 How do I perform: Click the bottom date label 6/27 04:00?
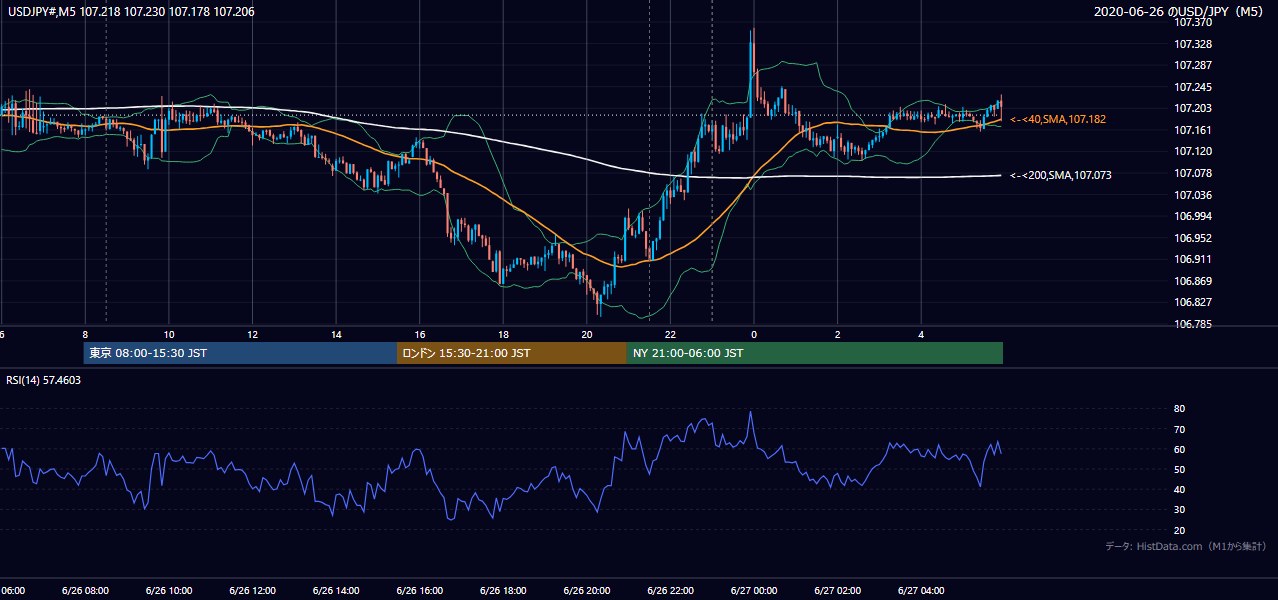point(921,591)
